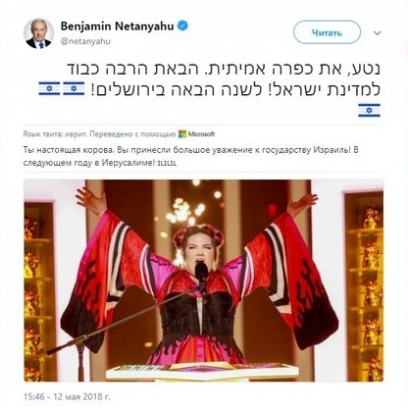Click the Microsoft translator name text
Viewport: 408px width, 408px height.
pos(201,134)
